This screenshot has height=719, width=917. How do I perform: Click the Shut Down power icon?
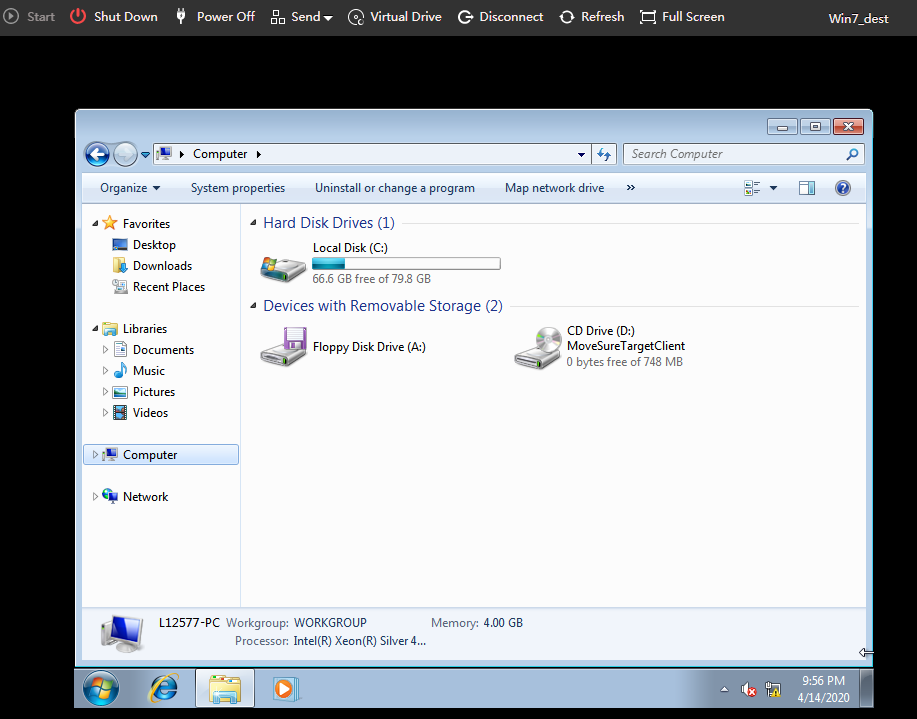(x=78, y=17)
